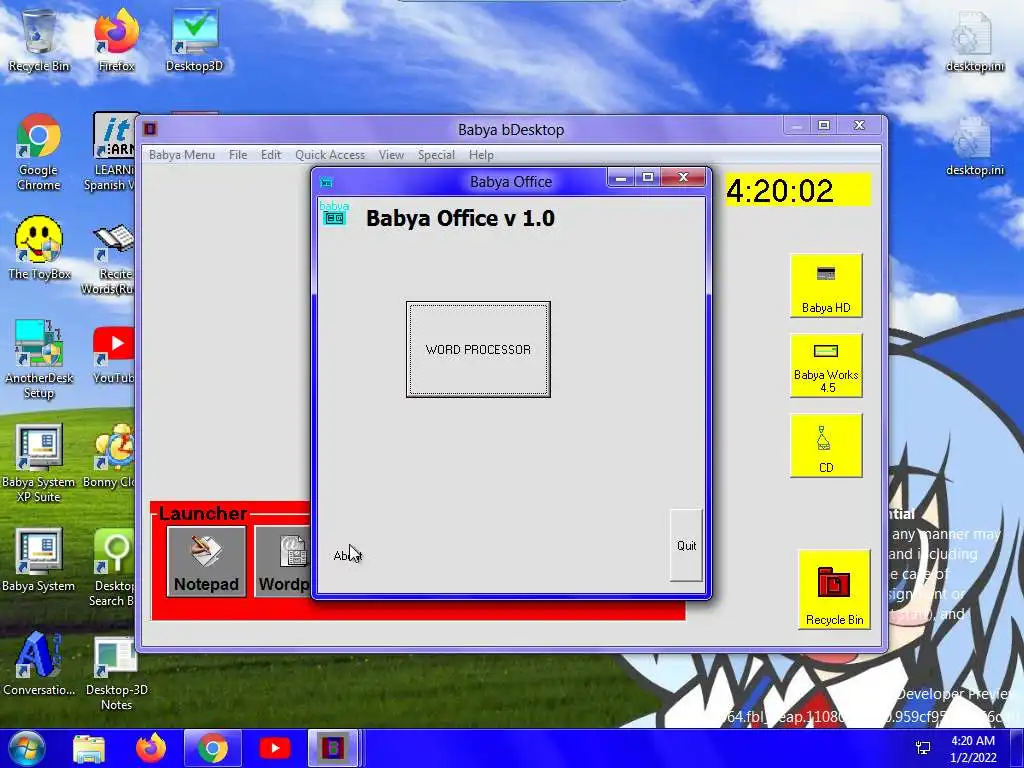Open The ToyBox smiley desktop icon
Viewport: 1024px width, 768px height.
pos(39,249)
